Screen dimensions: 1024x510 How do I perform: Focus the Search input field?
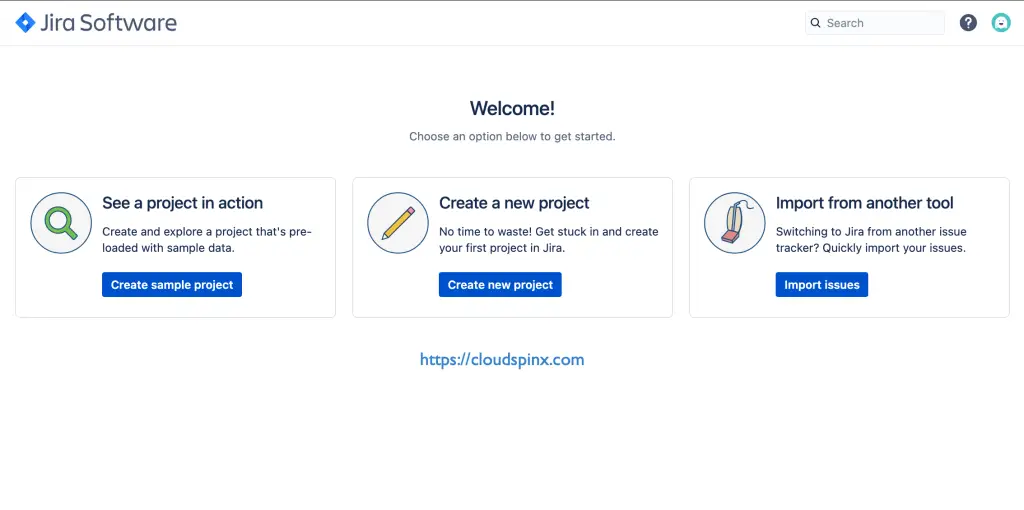pos(874,23)
